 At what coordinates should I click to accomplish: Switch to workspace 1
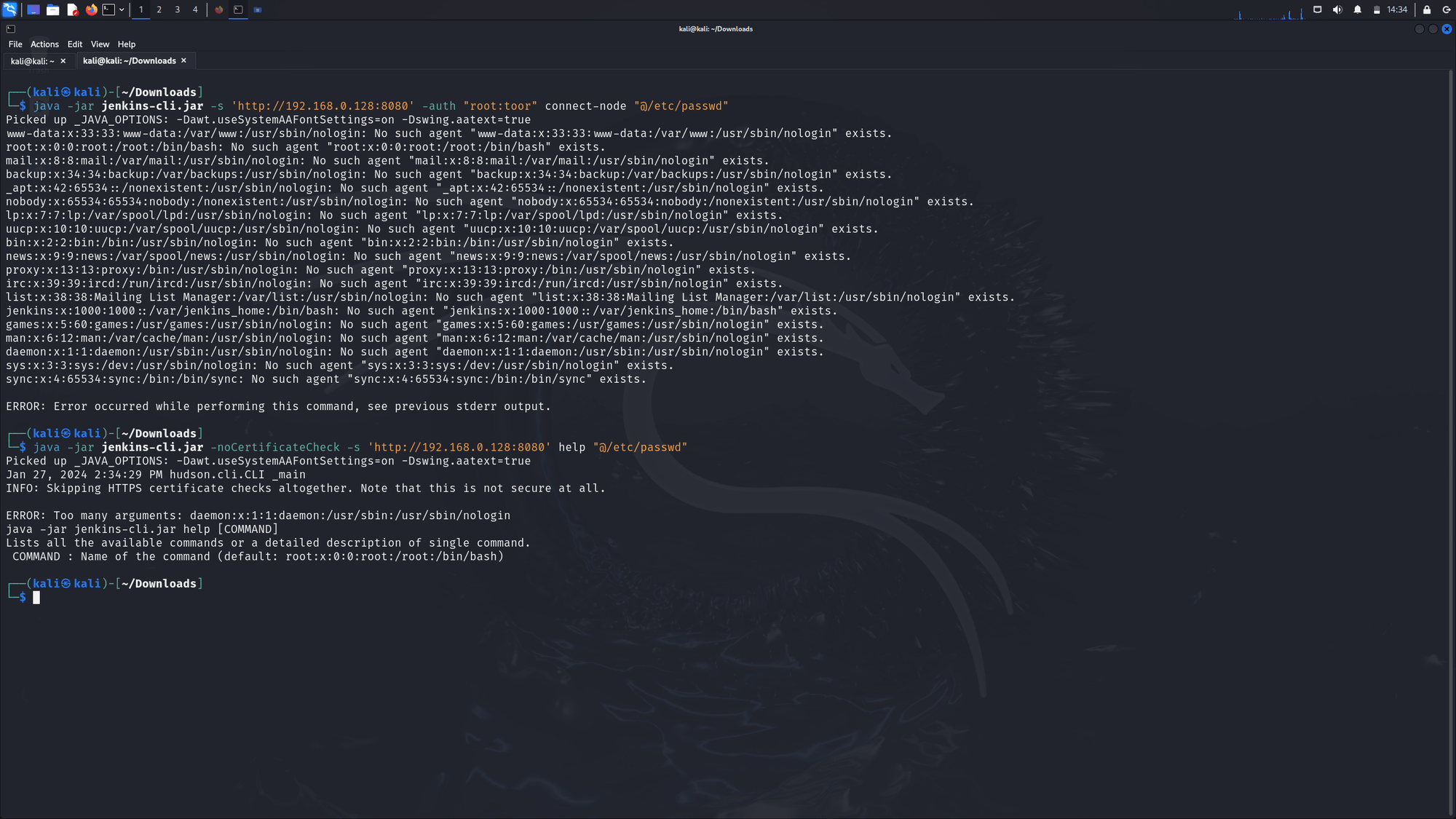tap(141, 9)
